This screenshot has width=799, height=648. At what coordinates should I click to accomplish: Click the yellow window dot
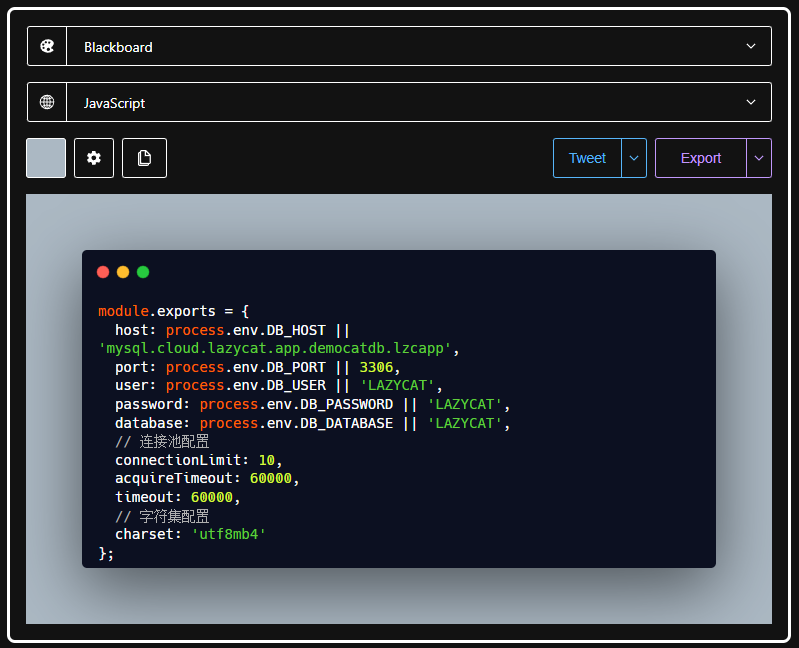tap(123, 272)
